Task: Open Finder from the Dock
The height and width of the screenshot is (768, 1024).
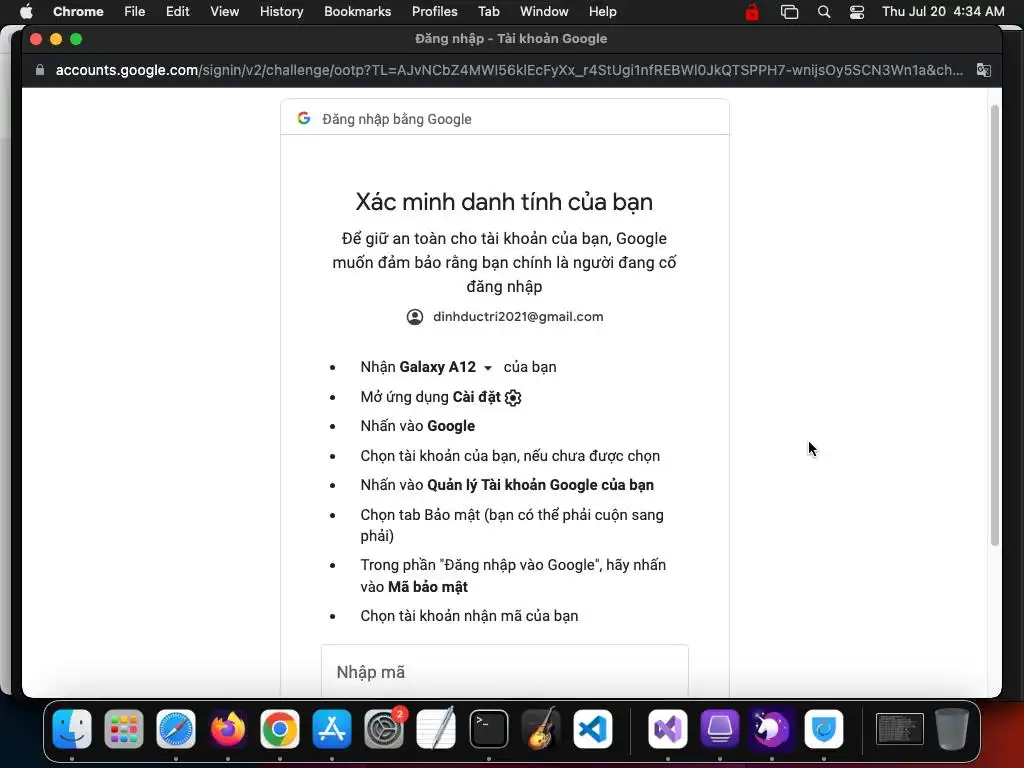Action: pyautogui.click(x=72, y=729)
